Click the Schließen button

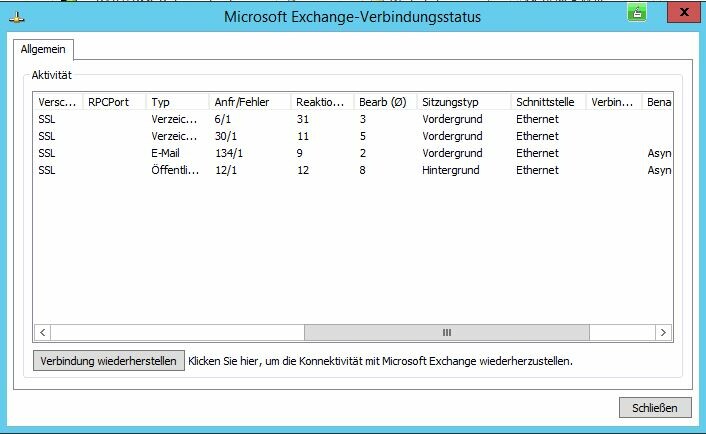point(655,408)
